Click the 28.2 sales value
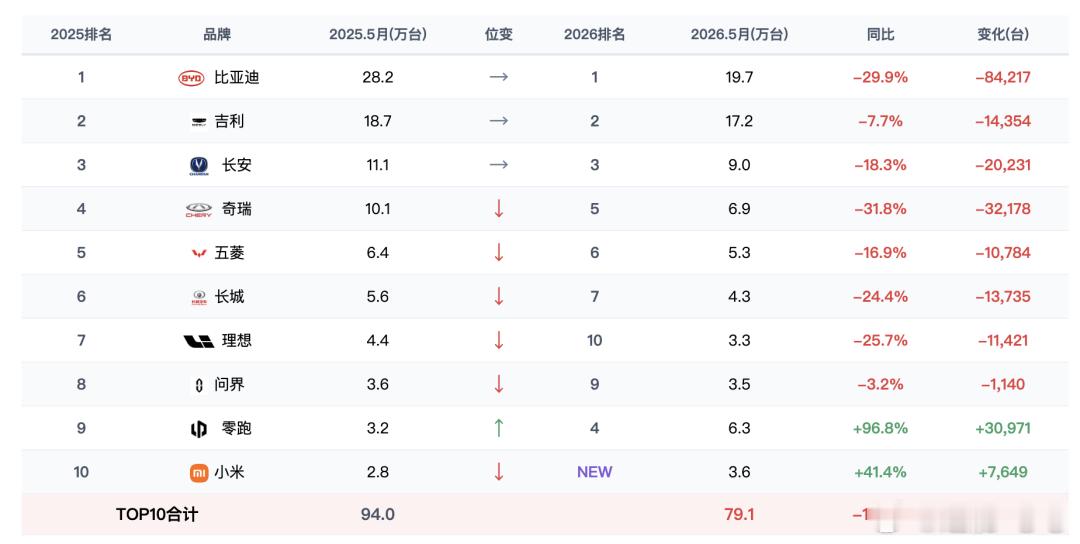Viewport: 1080px width, 544px height. click(x=377, y=77)
